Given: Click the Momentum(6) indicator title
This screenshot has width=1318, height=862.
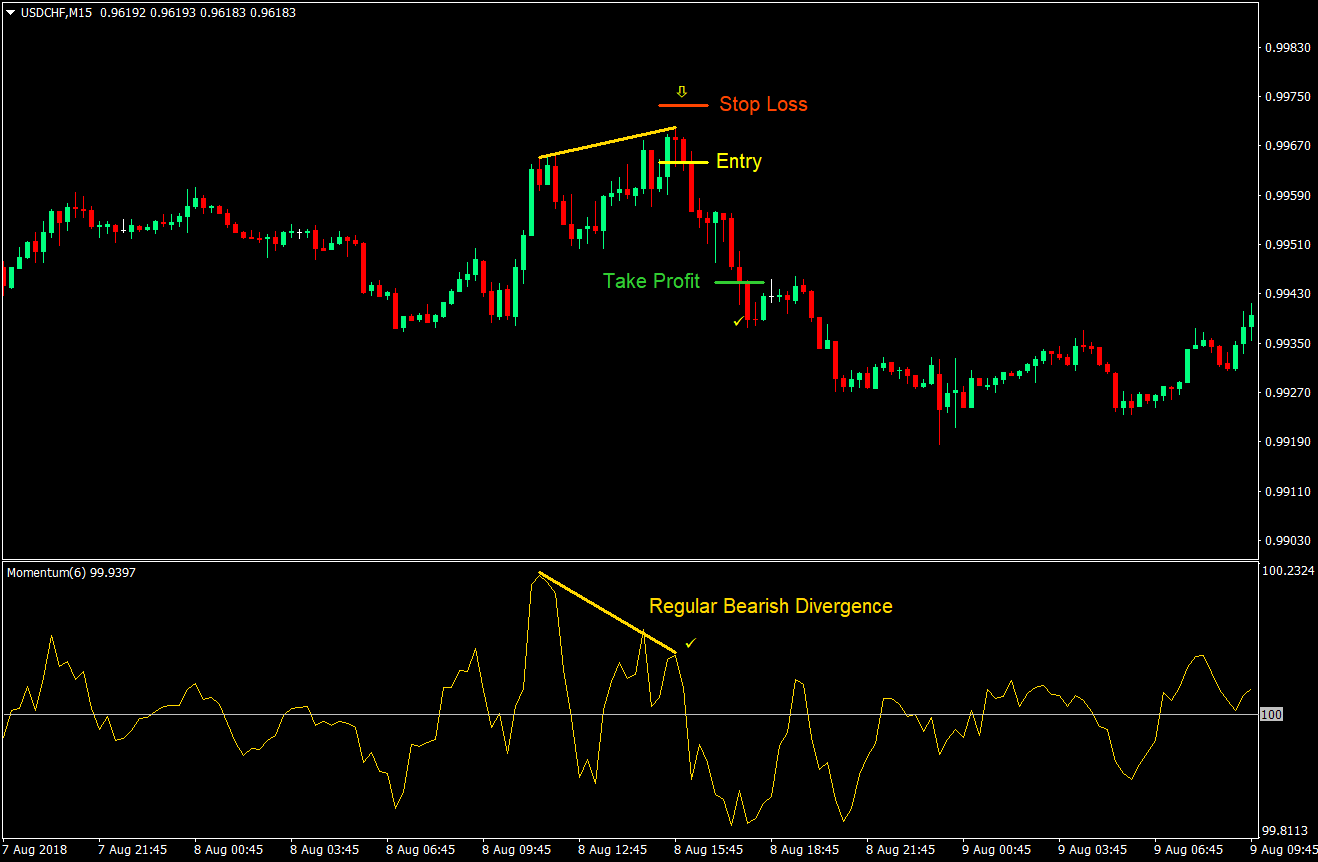Looking at the screenshot, I should [71, 573].
